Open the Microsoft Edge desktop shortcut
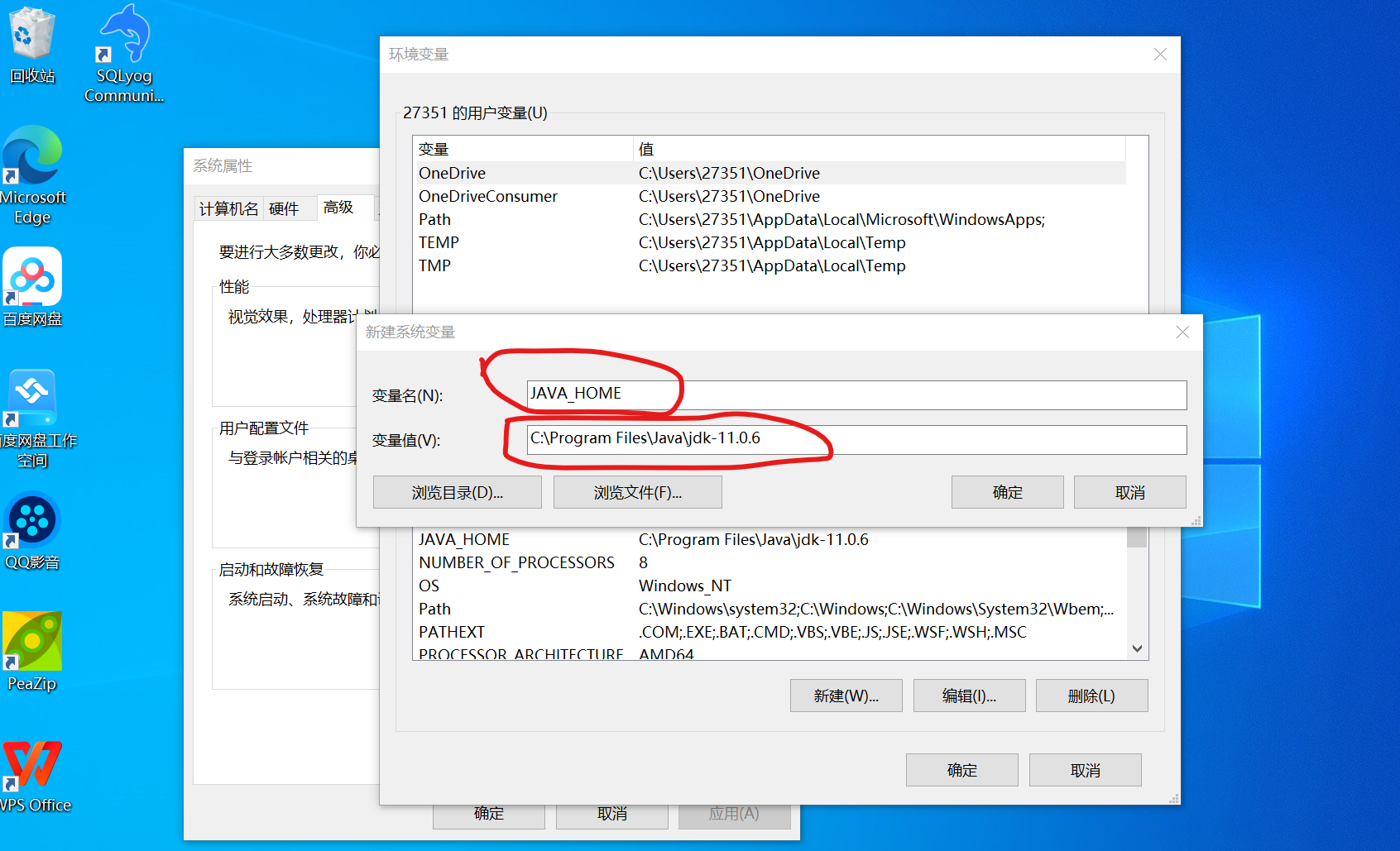Screen dimensions: 1400x851 click(x=32, y=175)
